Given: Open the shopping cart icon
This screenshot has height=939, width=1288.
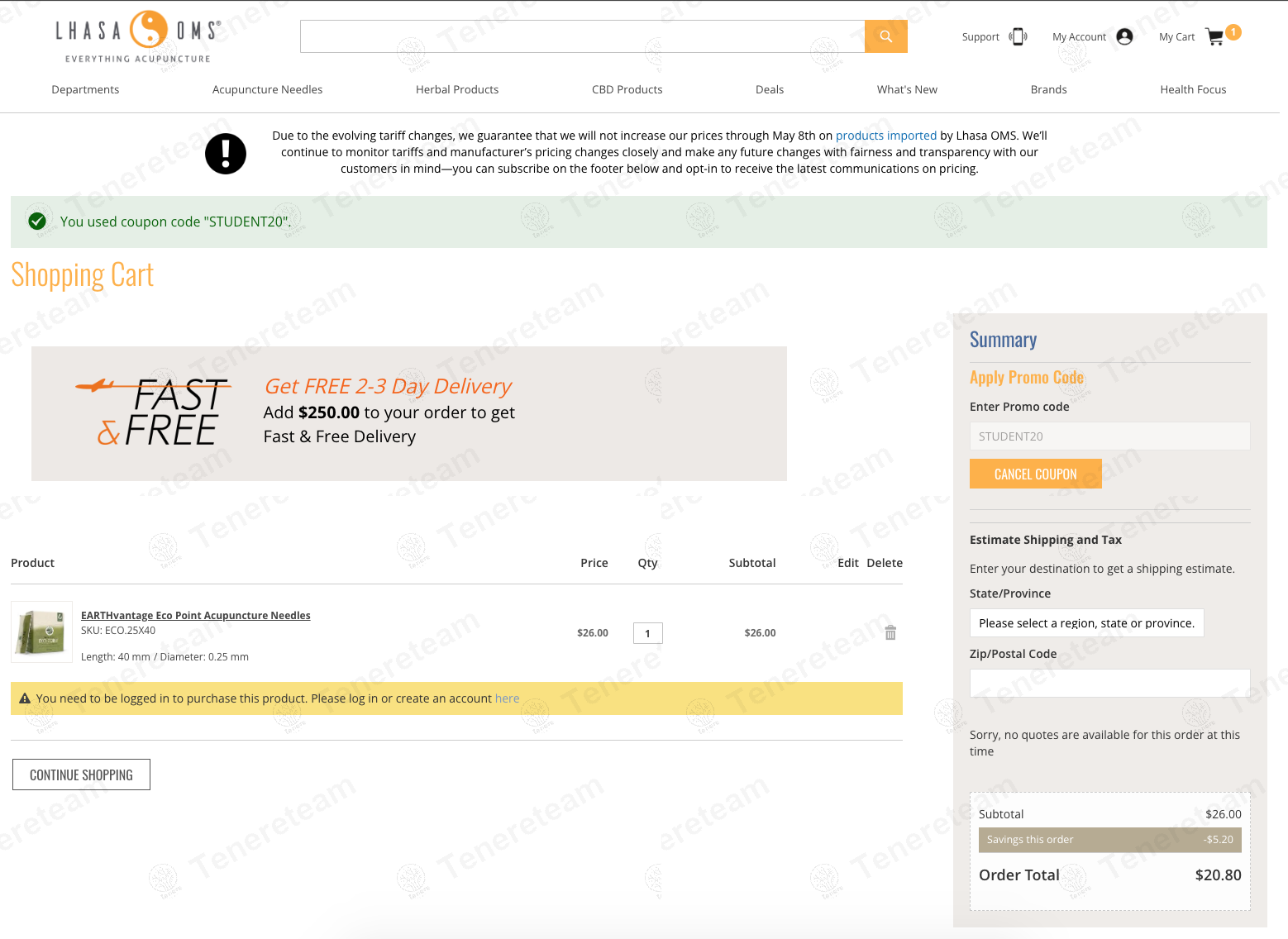Looking at the screenshot, I should click(x=1214, y=37).
